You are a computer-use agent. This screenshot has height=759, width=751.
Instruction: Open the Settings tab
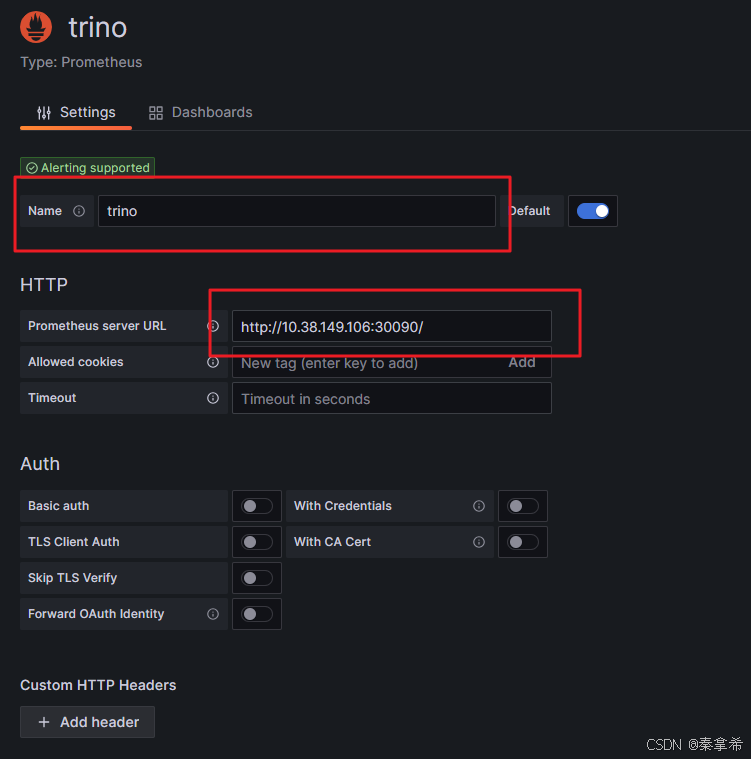(76, 113)
